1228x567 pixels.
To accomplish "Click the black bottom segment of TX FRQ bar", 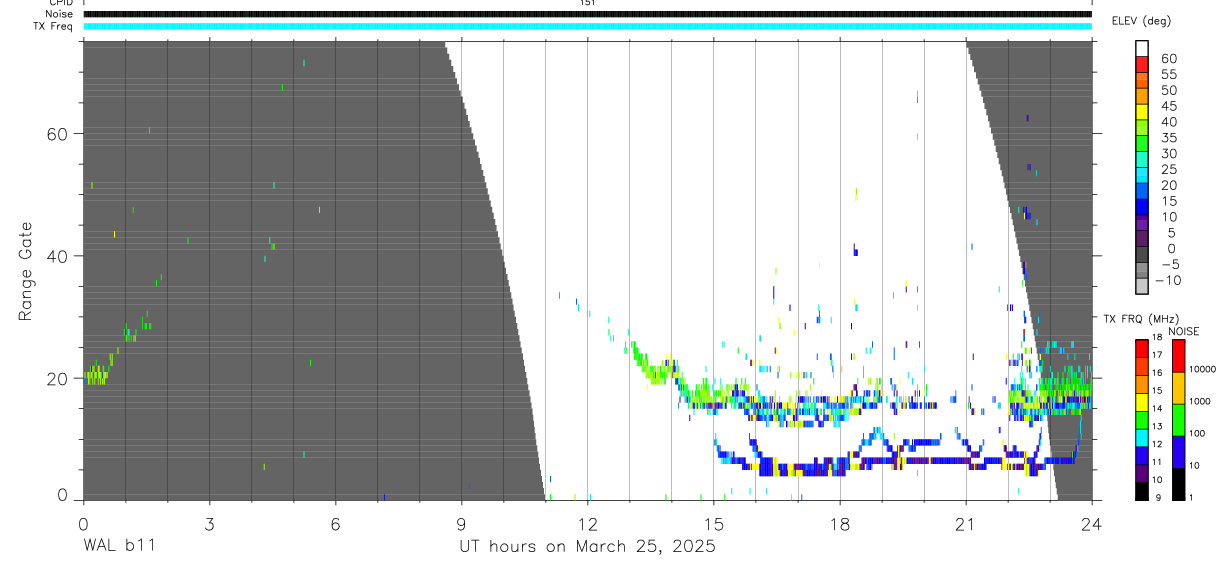I will pos(1141,490).
